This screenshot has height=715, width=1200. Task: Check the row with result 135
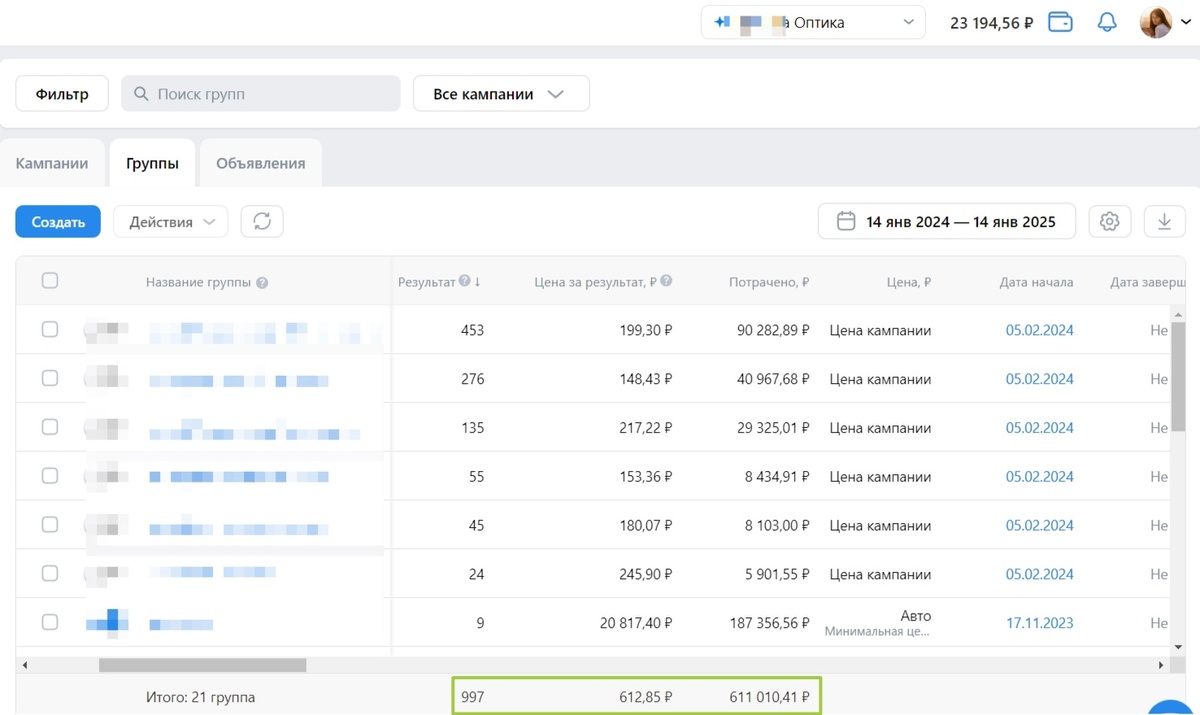[50, 427]
